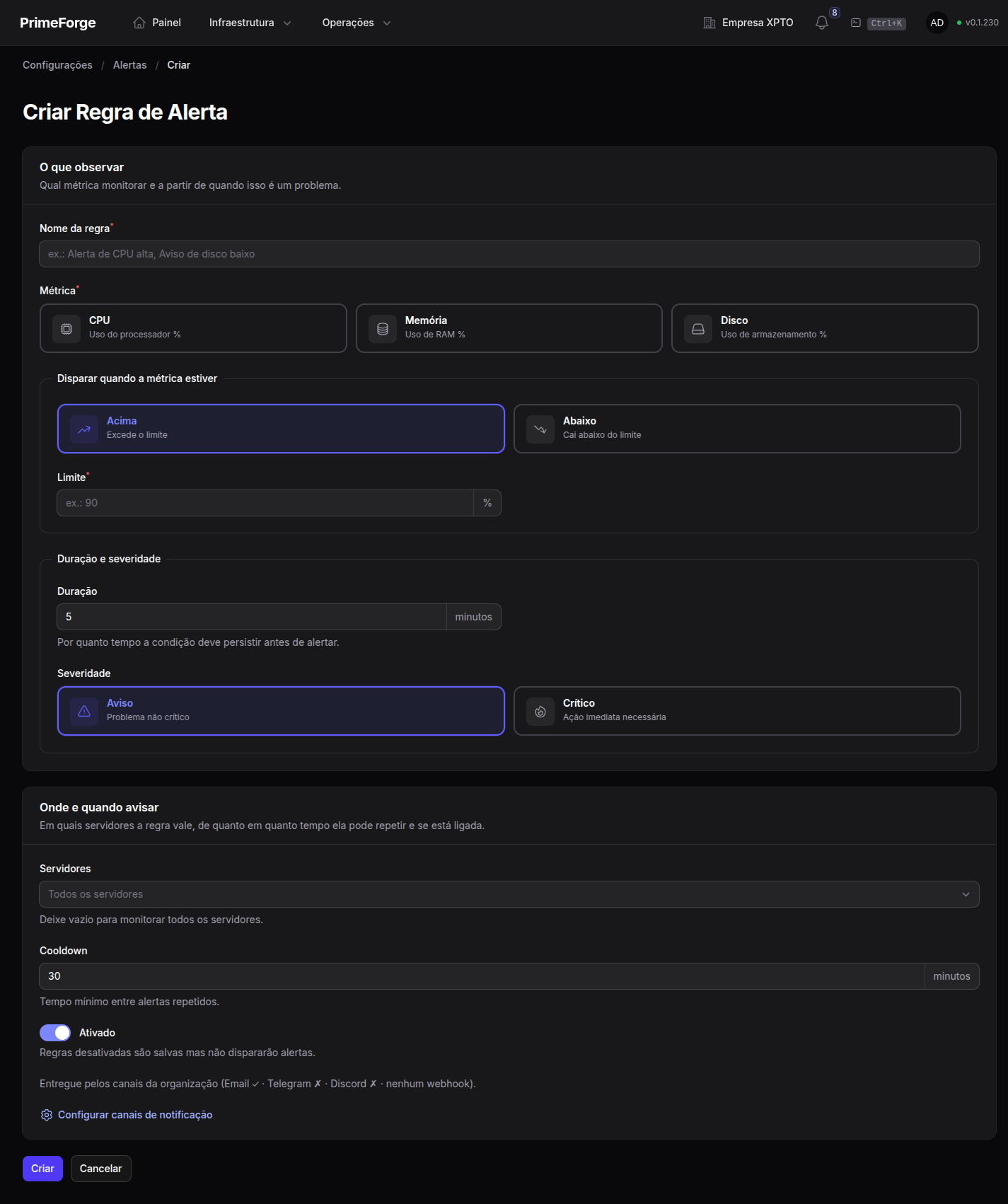Focus the Limite percentage field

tap(265, 503)
